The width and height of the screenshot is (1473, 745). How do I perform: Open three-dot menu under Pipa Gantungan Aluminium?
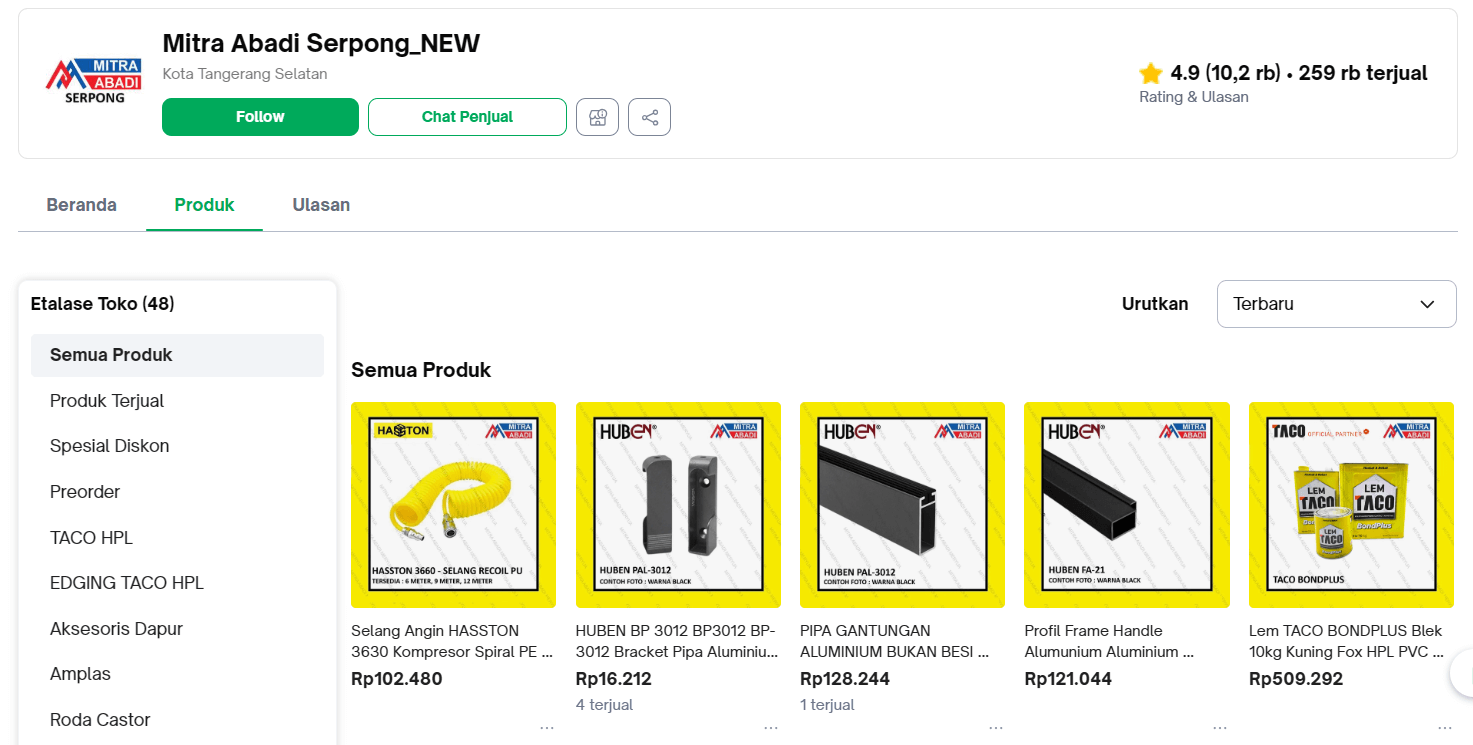click(994, 728)
